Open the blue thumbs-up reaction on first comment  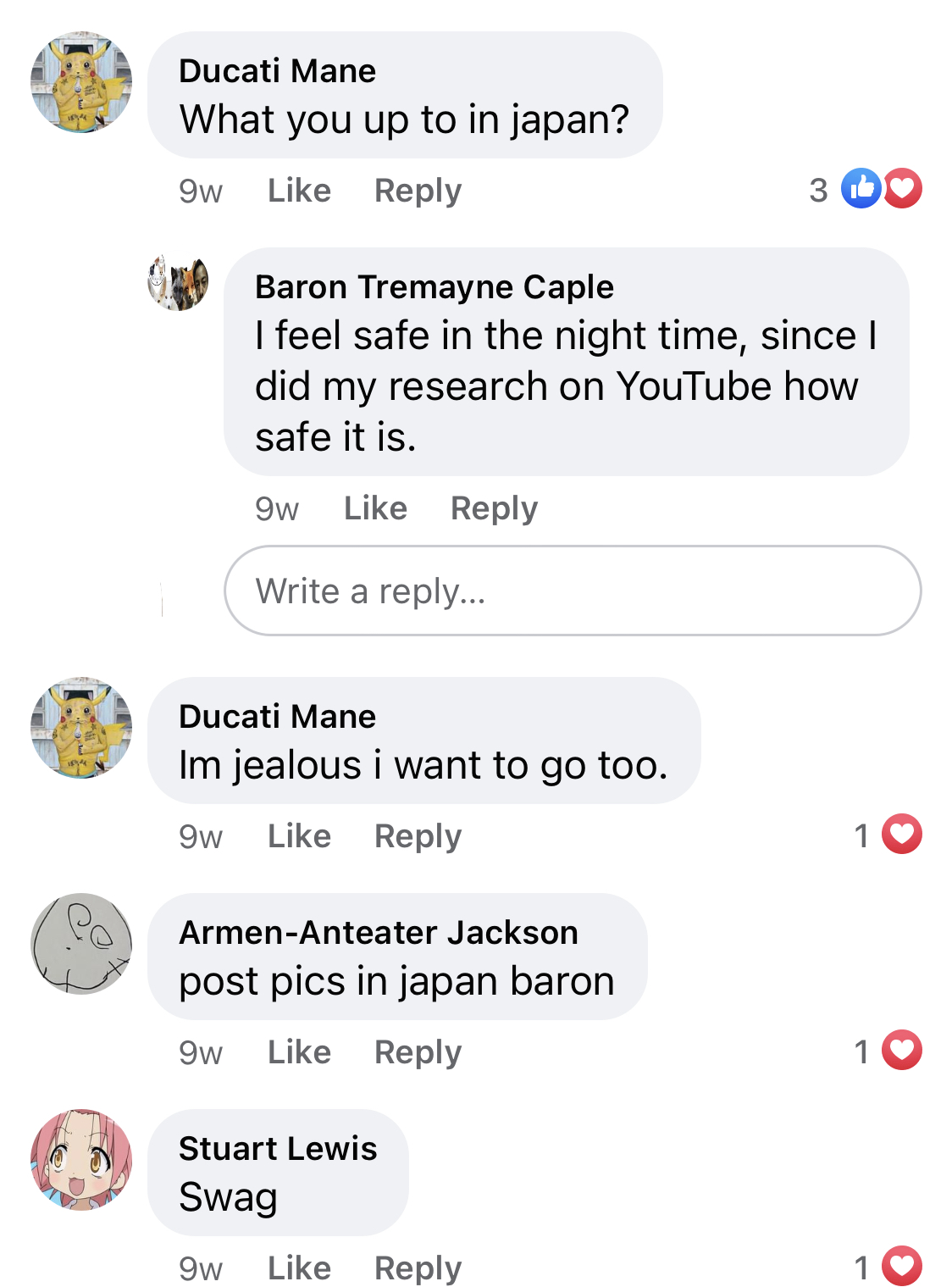(x=861, y=189)
